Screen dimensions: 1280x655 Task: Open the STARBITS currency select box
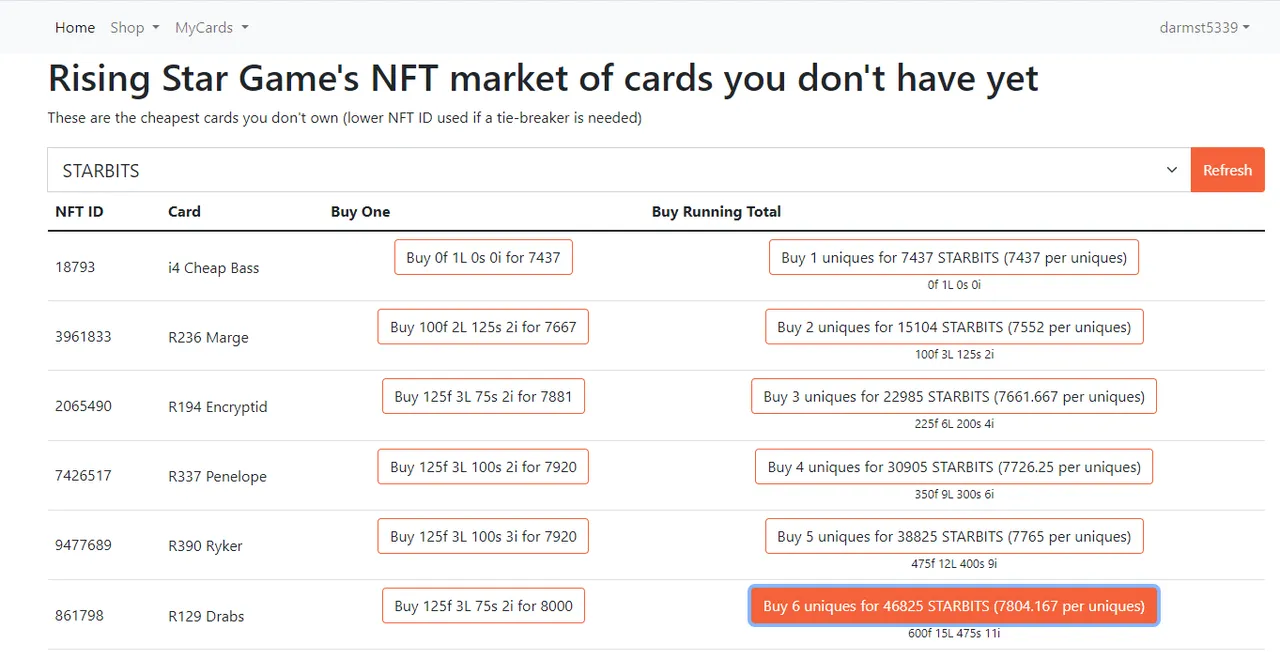(619, 170)
